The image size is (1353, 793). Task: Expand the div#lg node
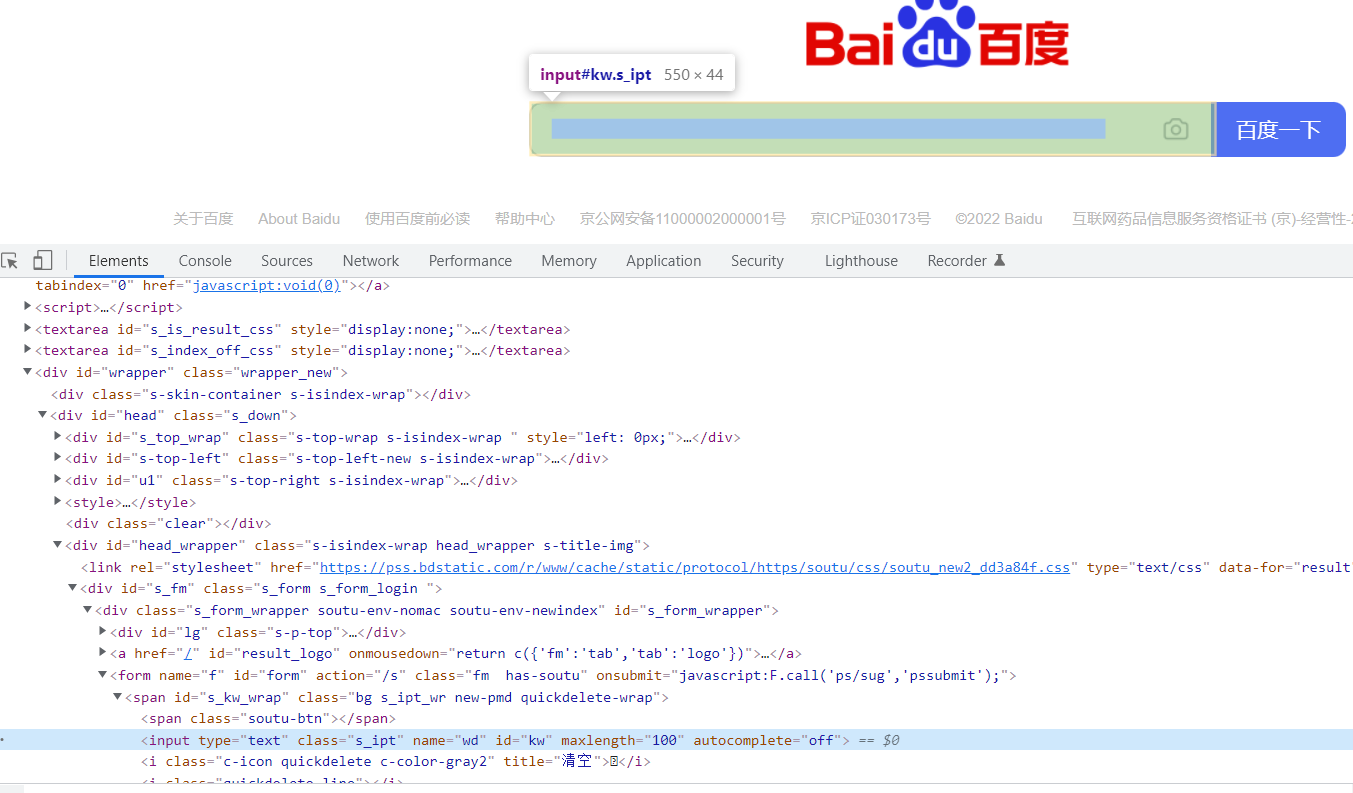(103, 632)
